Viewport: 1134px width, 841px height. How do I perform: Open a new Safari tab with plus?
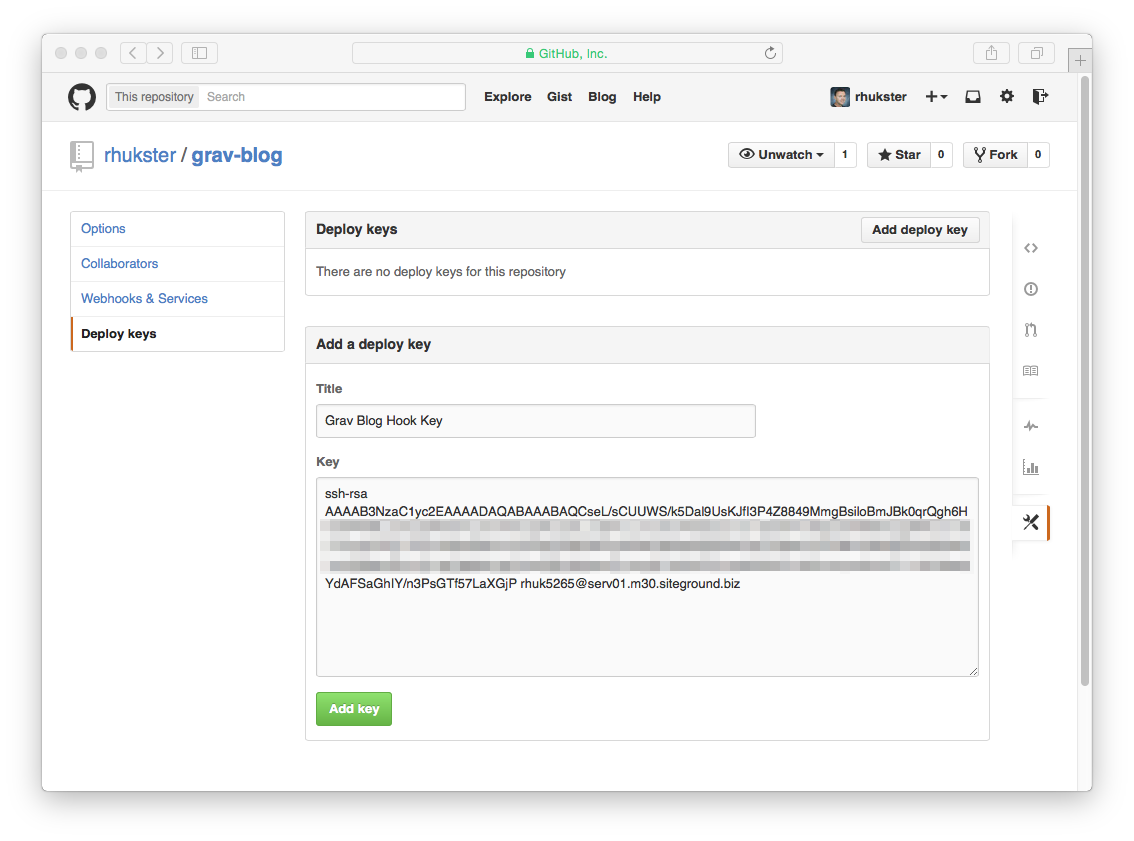1080,61
